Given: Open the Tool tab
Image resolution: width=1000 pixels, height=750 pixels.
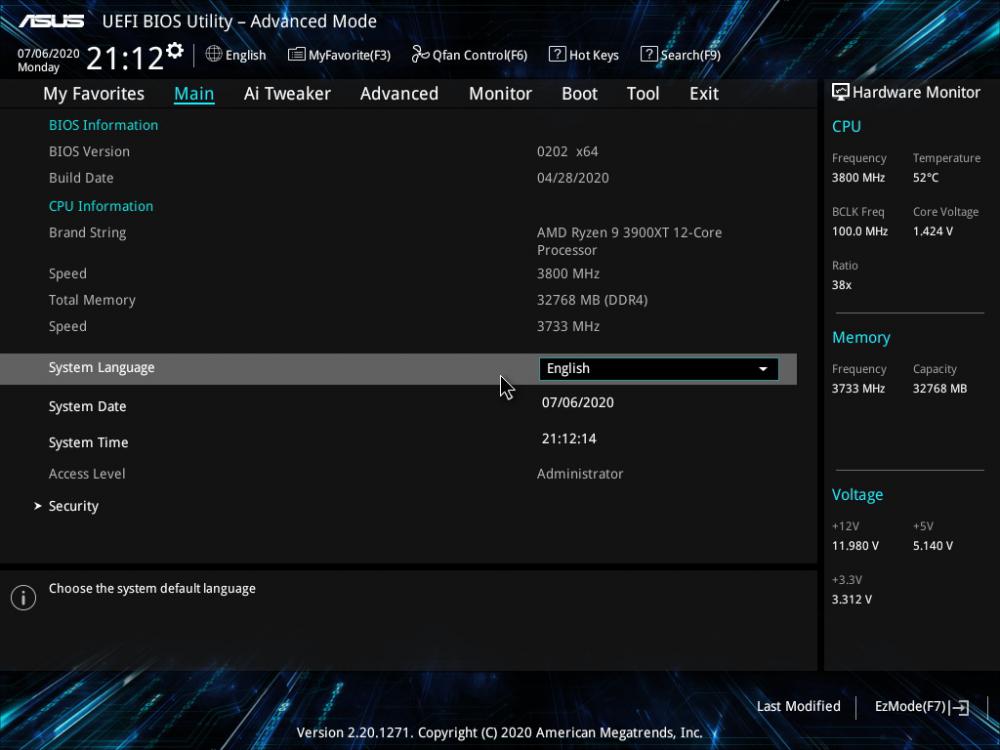Looking at the screenshot, I should [x=643, y=94].
